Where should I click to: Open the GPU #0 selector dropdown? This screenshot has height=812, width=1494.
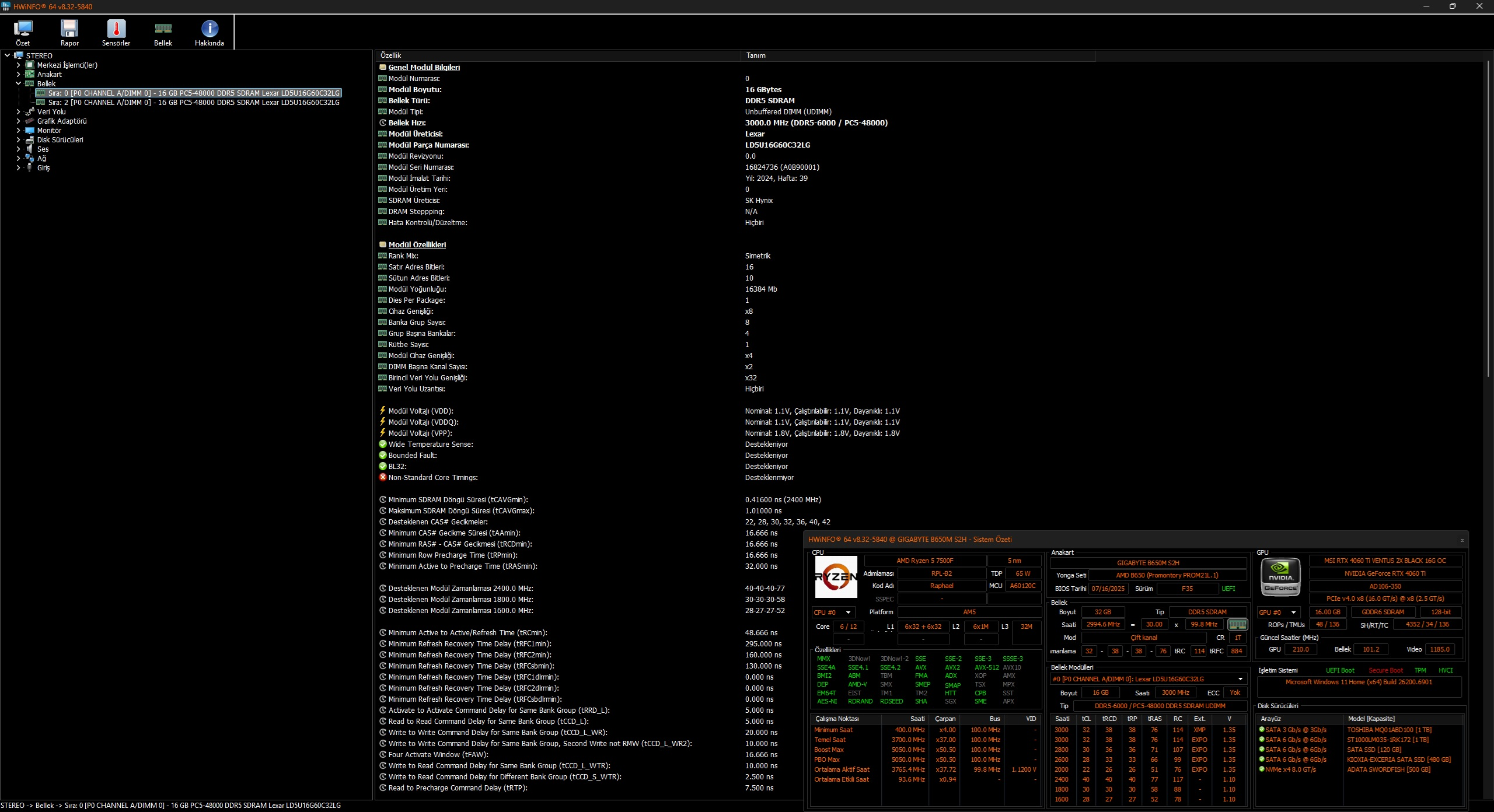(x=1279, y=612)
